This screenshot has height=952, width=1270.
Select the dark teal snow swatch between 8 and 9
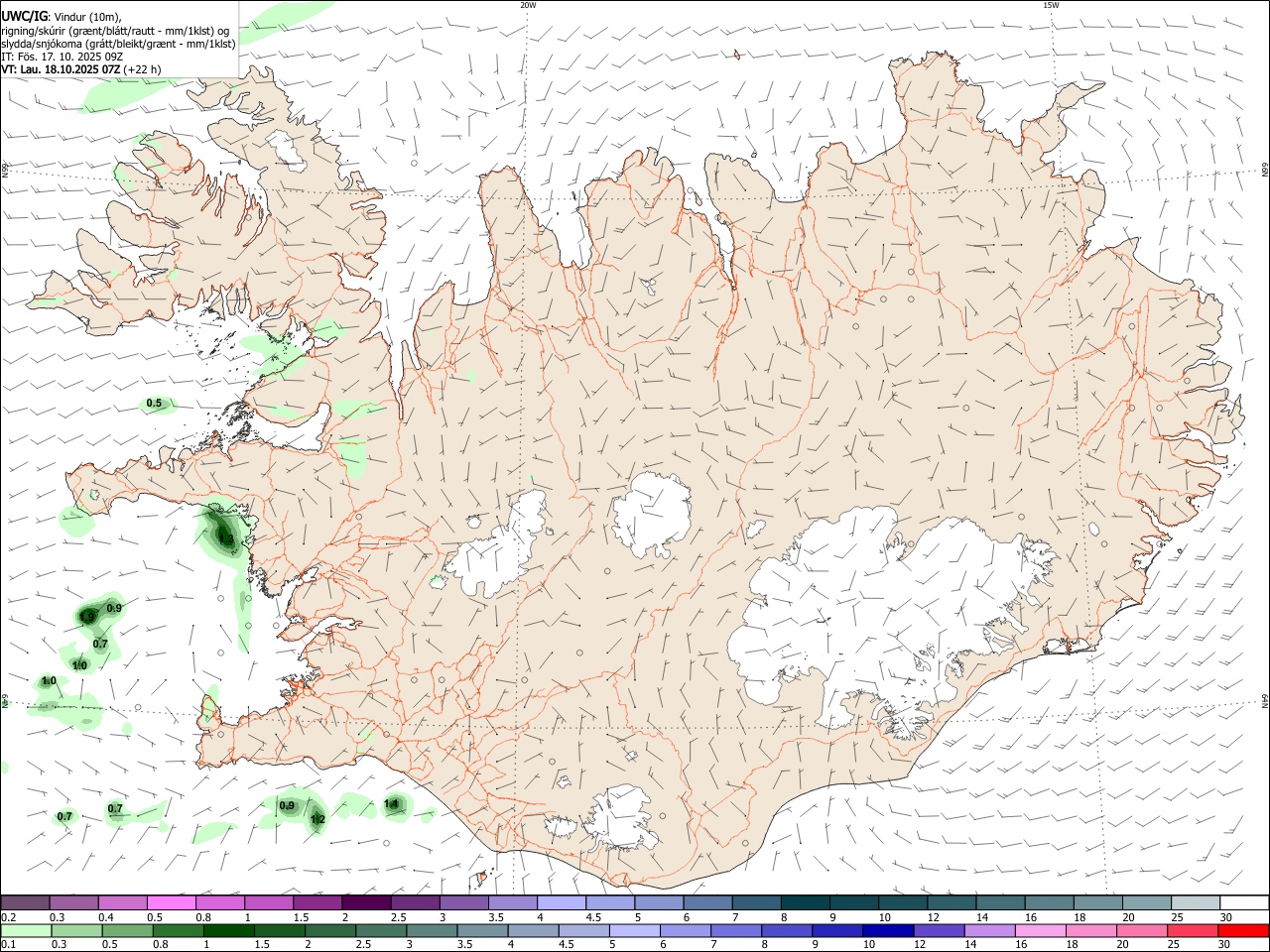click(806, 902)
